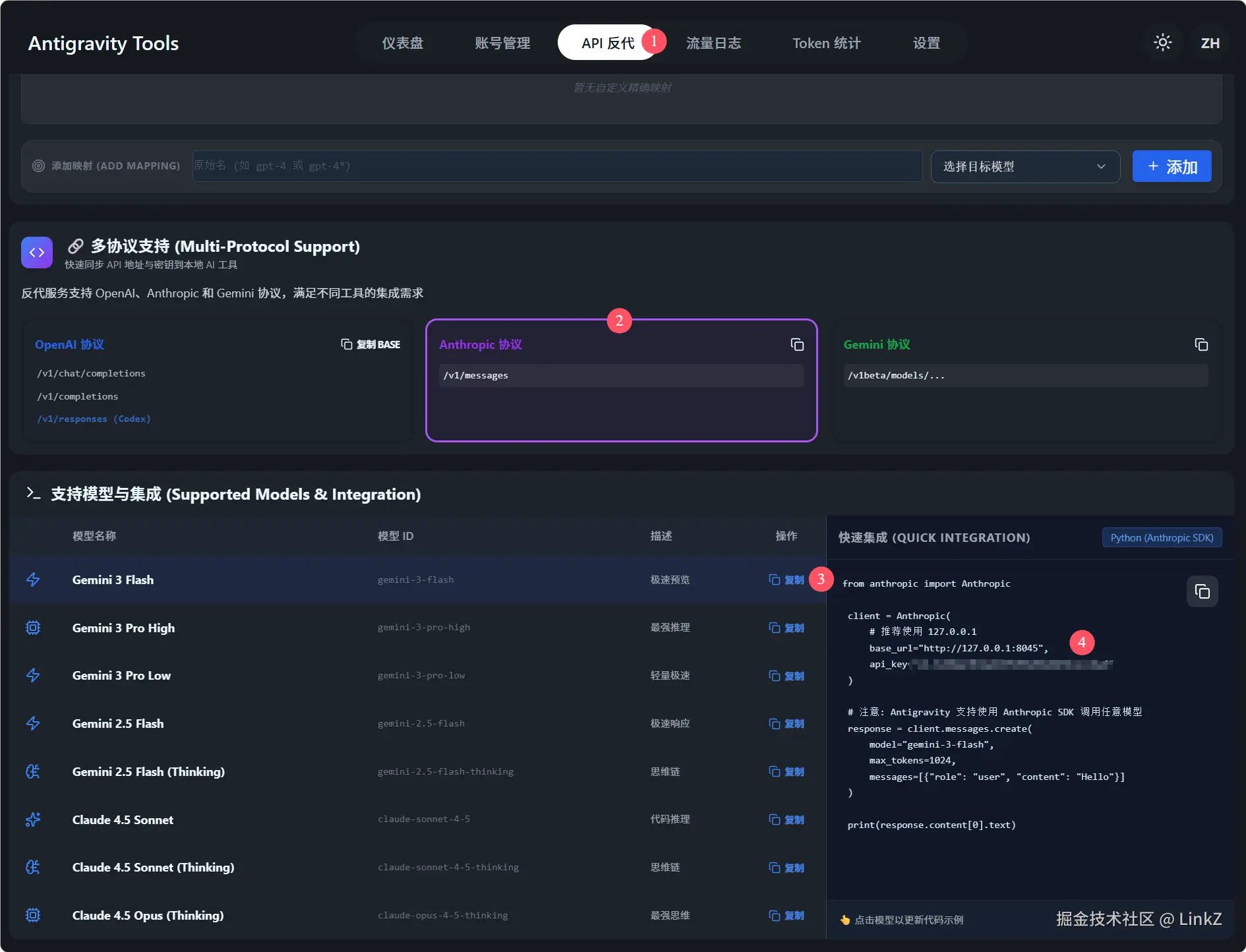Switch language with the ZH button
Viewport: 1246px width, 952px height.
coord(1210,43)
